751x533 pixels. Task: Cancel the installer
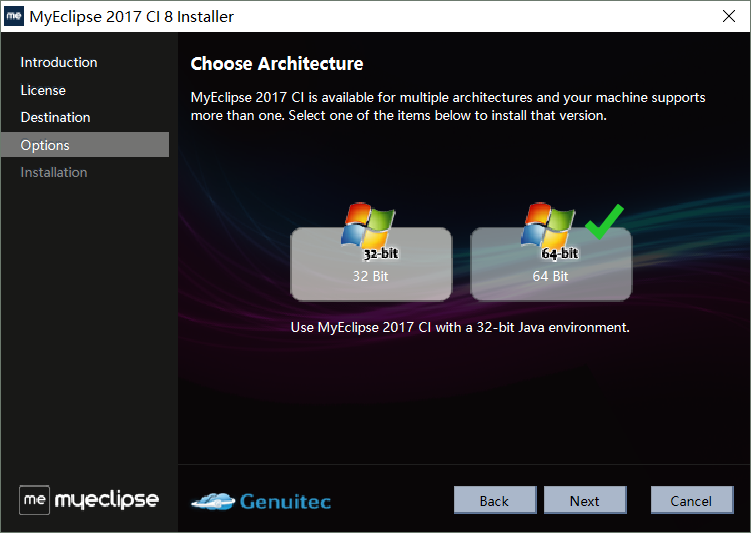click(692, 500)
